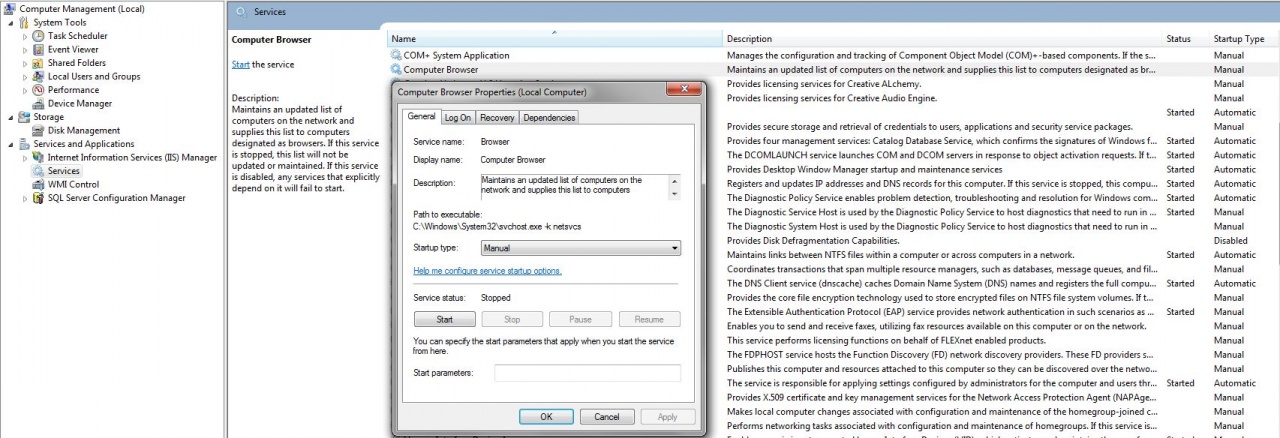Image resolution: width=1280 pixels, height=438 pixels.
Task: Open the Performance node icon
Action: [39, 90]
